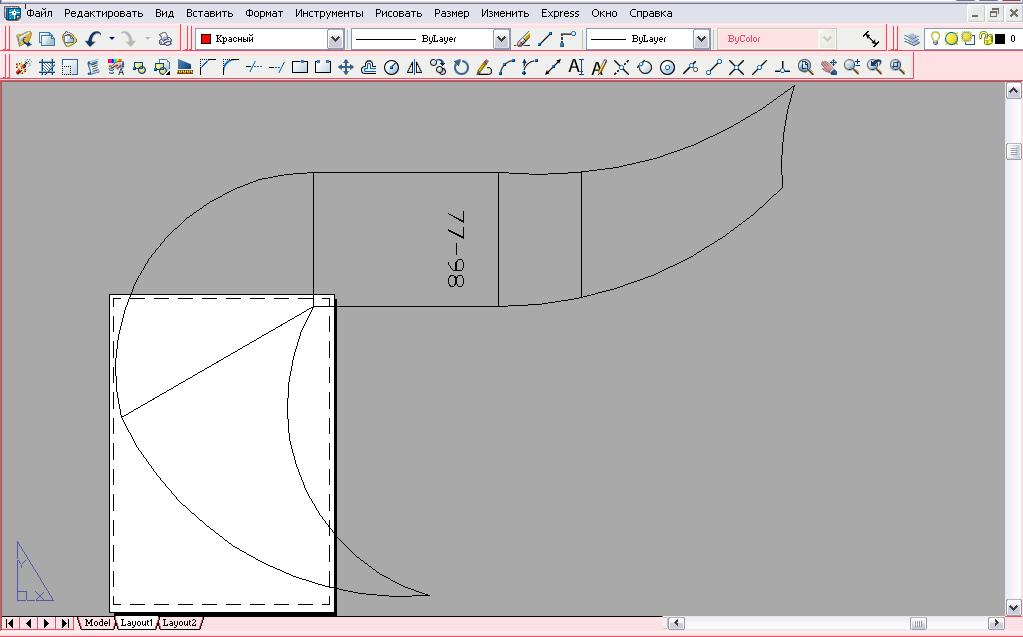Viewport: 1023px width, 637px height.
Task: Click the vertical scrollbar down arrow
Action: pos(1012,606)
